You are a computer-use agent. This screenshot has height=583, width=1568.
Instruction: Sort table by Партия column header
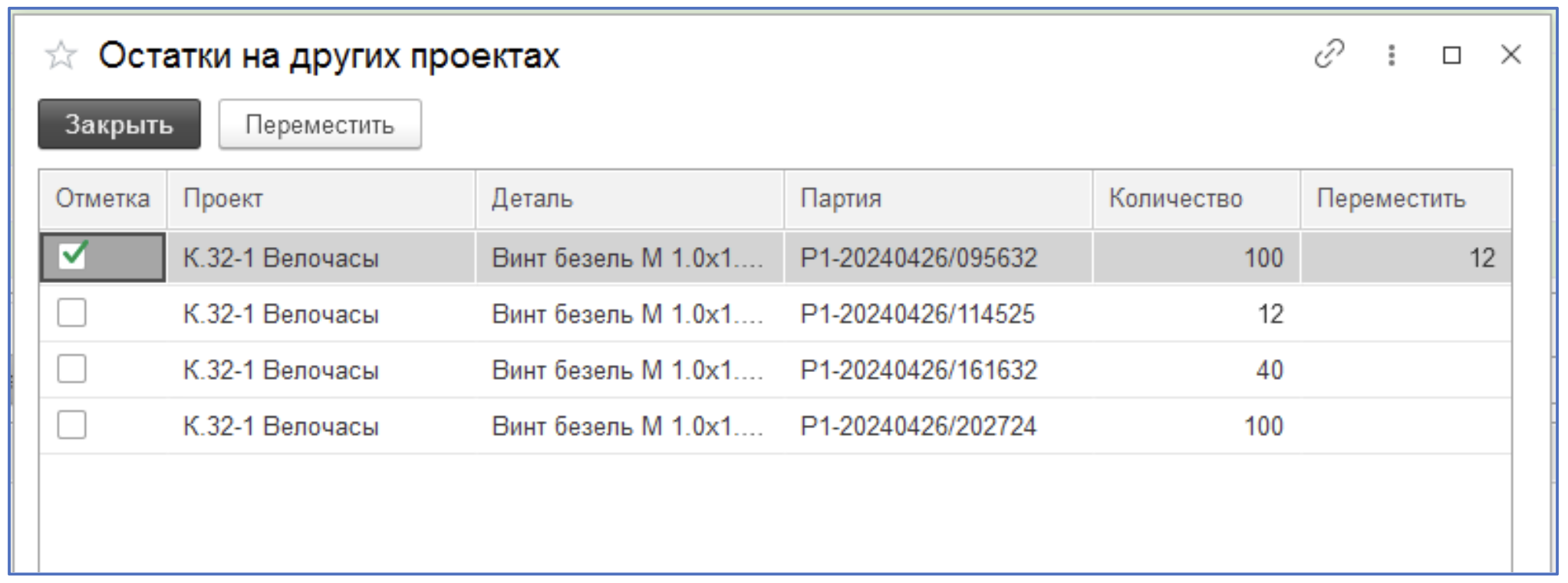(x=937, y=199)
